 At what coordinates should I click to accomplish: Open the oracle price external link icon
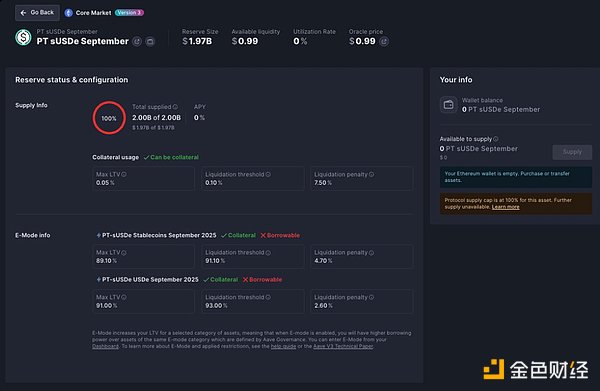pos(384,41)
